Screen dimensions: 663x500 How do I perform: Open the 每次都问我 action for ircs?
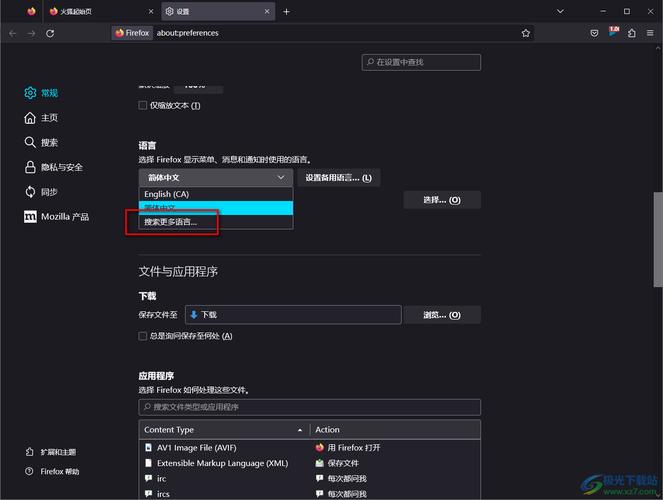point(341,494)
